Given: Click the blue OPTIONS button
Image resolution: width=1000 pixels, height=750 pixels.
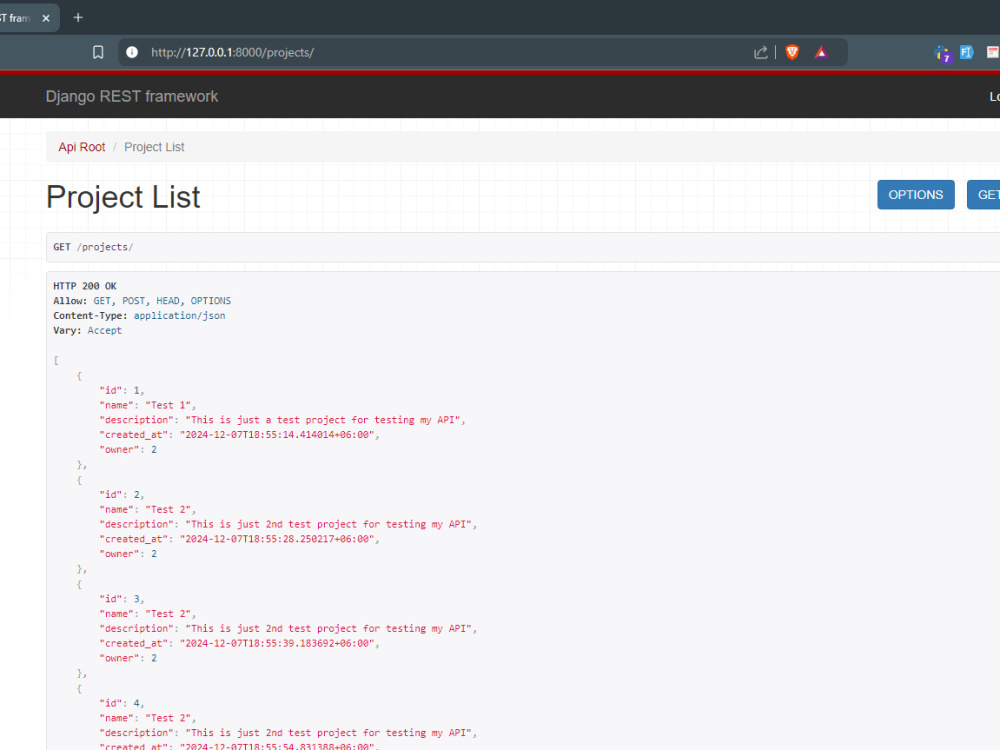Looking at the screenshot, I should [915, 195].
